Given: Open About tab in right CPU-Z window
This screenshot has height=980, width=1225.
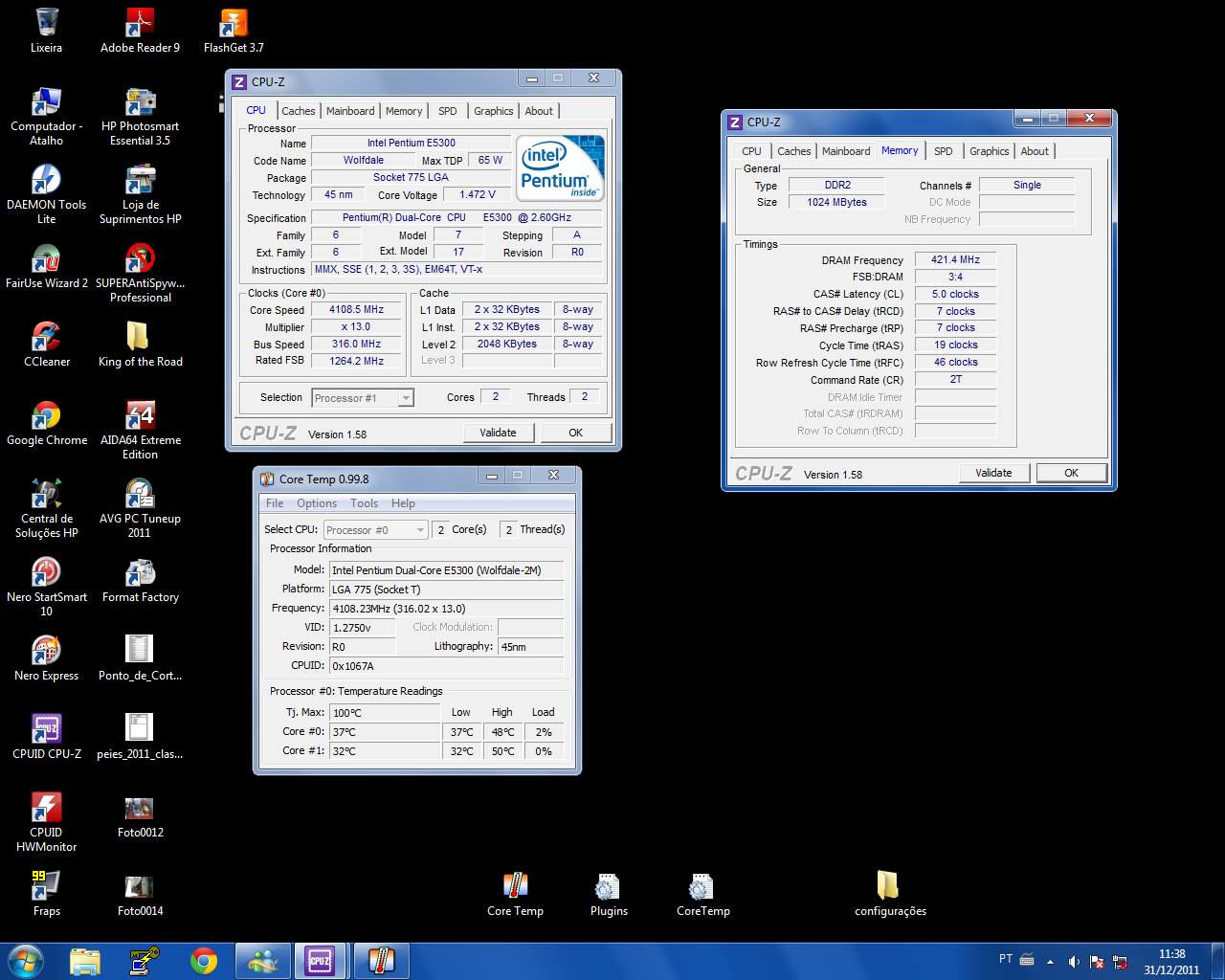Looking at the screenshot, I should coord(1034,151).
